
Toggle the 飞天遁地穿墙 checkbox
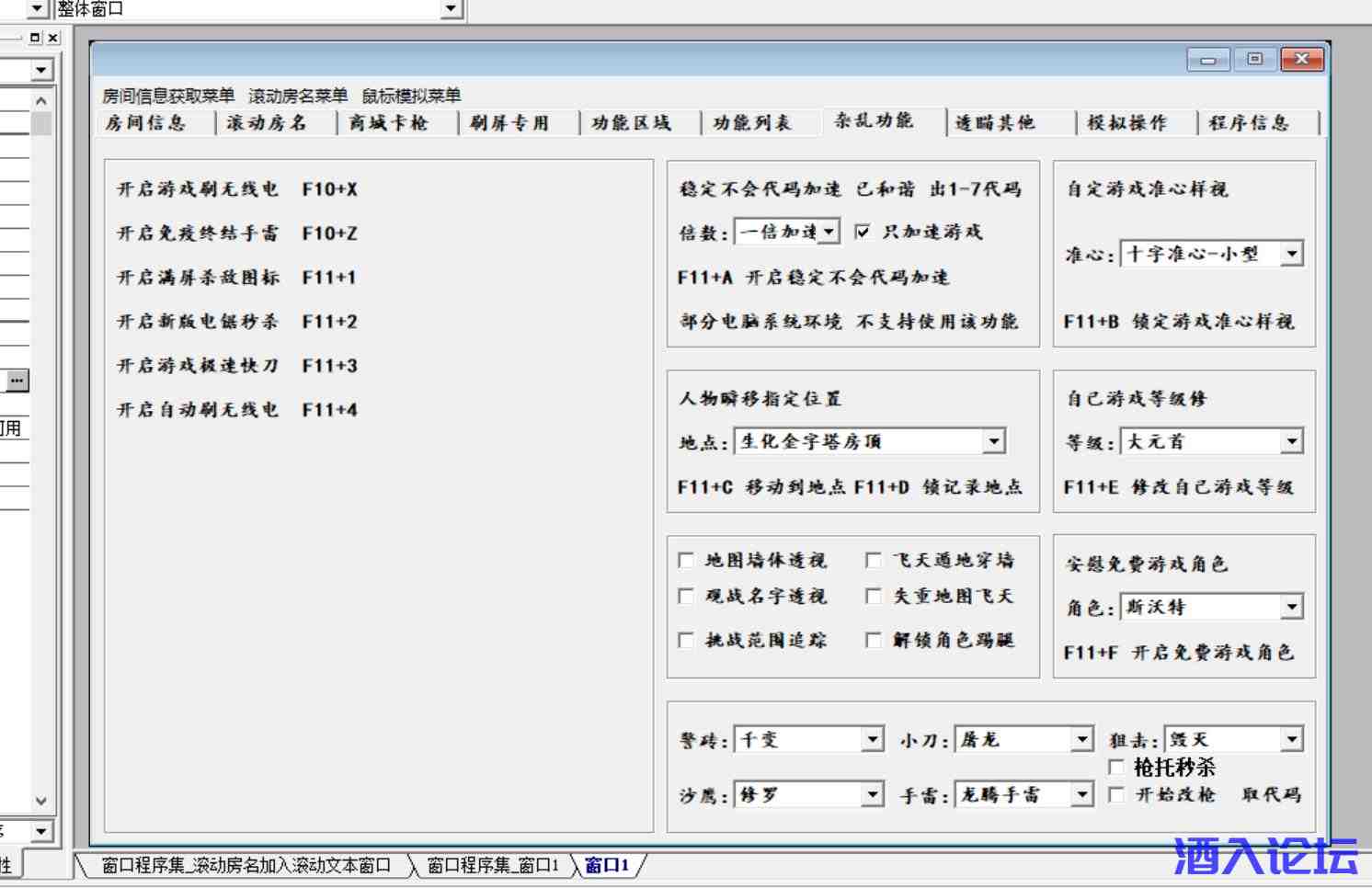point(874,560)
